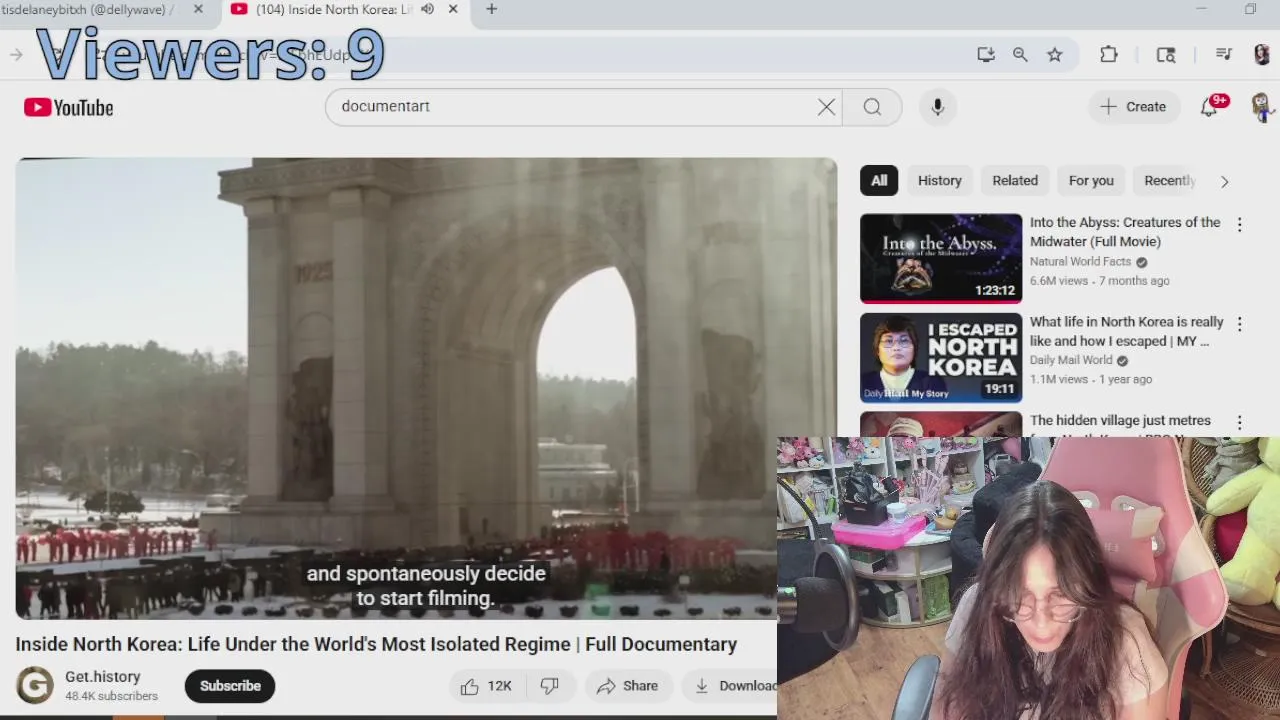Open Into the Abyss video thumbnail

[941, 258]
